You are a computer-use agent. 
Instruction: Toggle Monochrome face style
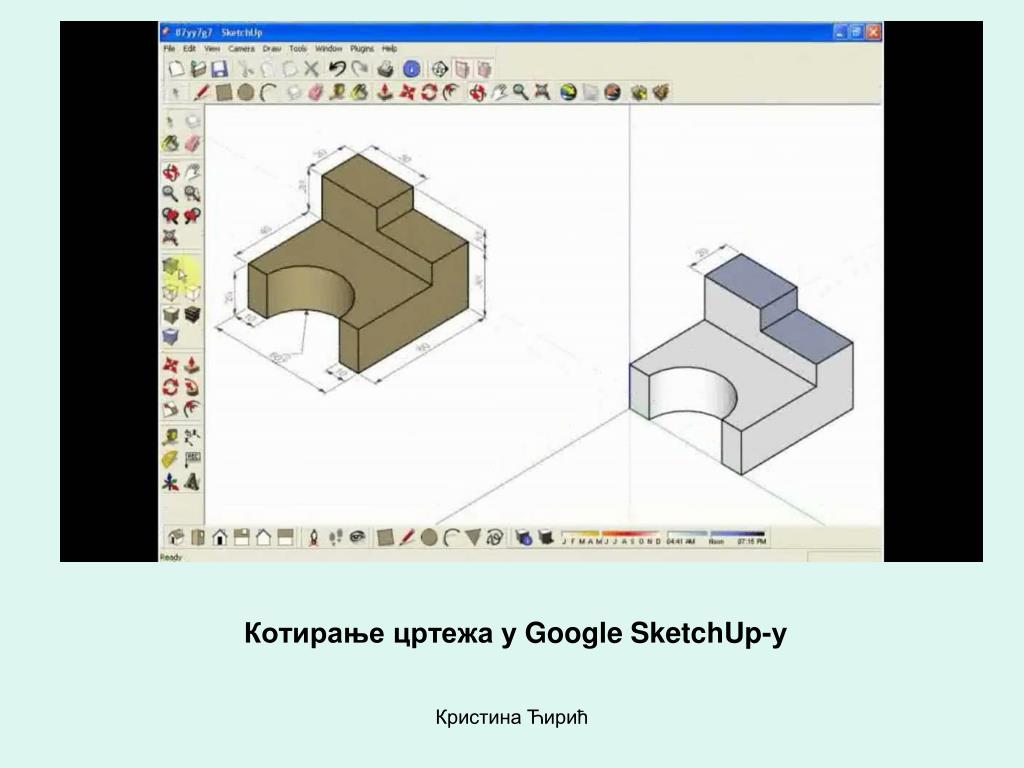(170, 337)
